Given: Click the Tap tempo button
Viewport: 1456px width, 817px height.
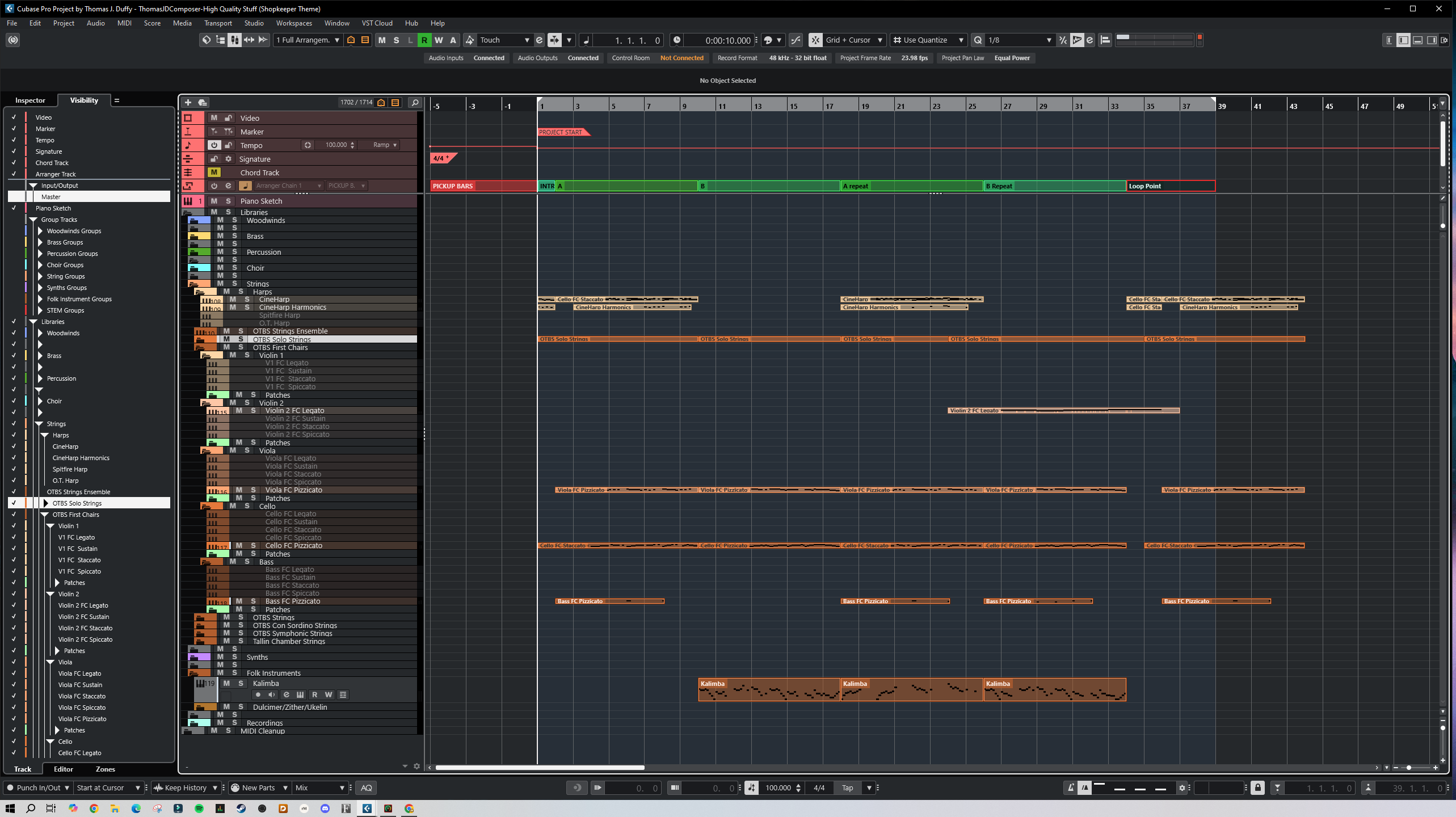Looking at the screenshot, I should click(847, 787).
